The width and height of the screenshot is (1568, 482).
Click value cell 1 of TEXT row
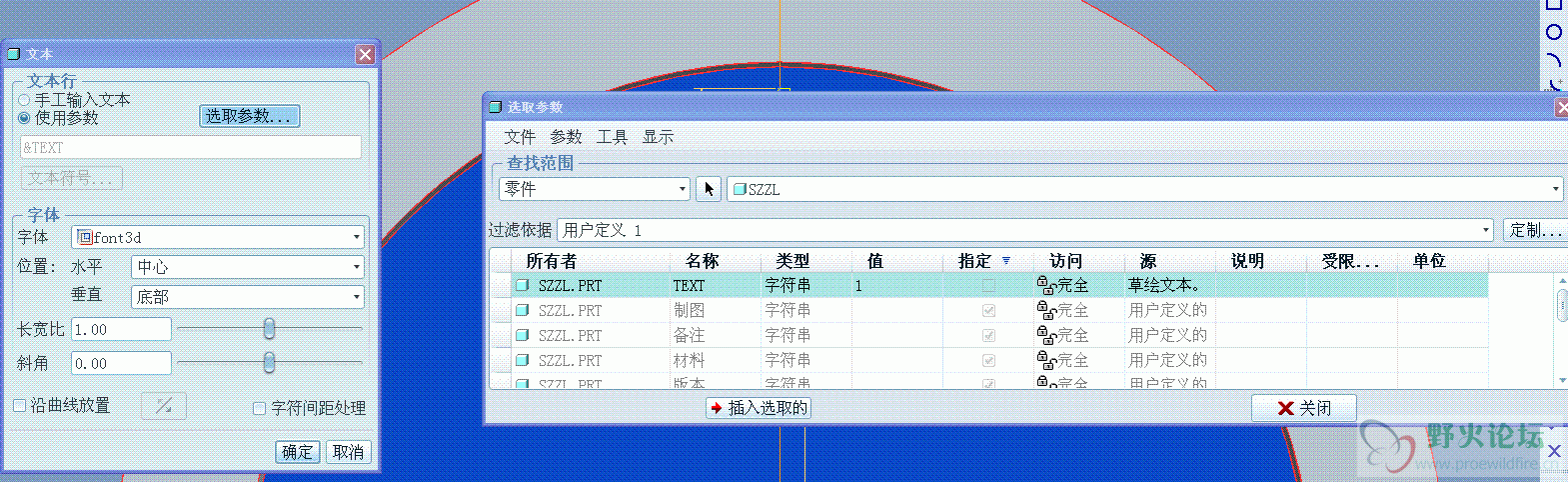click(896, 285)
